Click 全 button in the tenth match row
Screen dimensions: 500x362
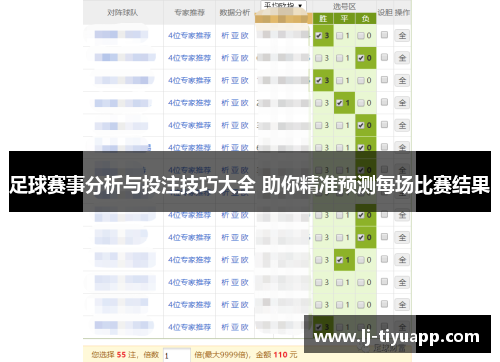click(x=402, y=237)
